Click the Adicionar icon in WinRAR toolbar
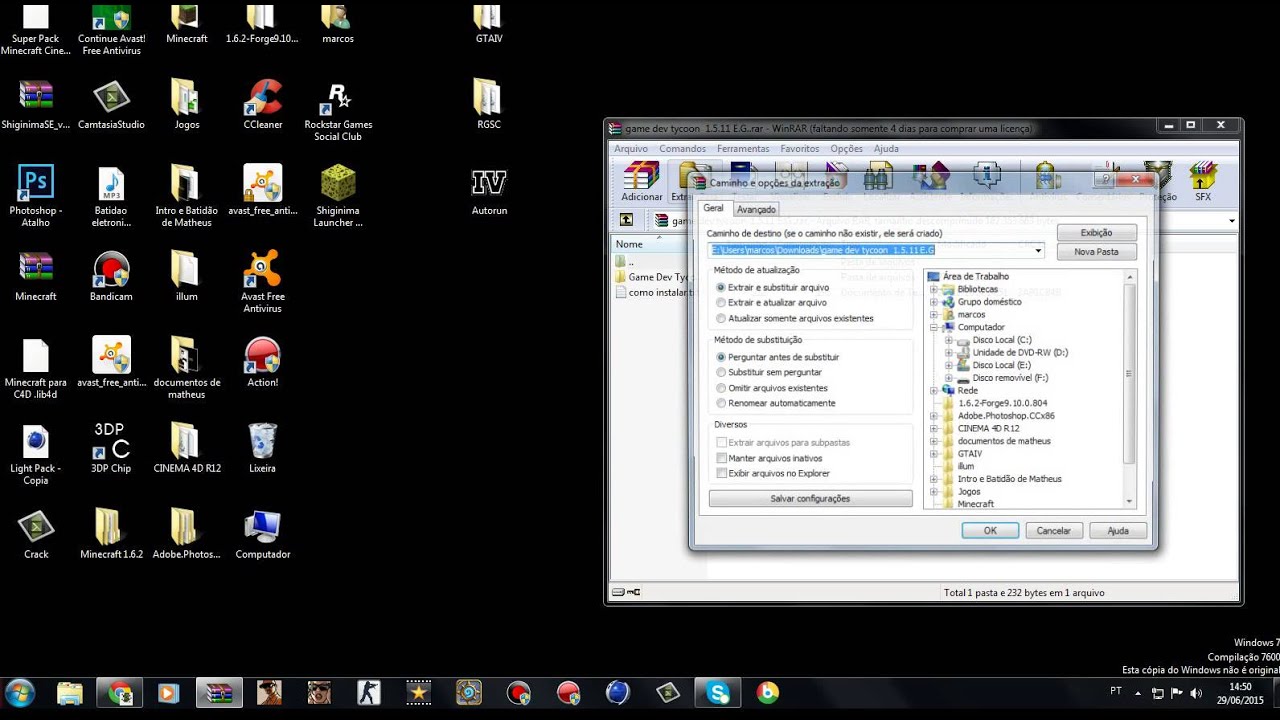 pyautogui.click(x=642, y=182)
